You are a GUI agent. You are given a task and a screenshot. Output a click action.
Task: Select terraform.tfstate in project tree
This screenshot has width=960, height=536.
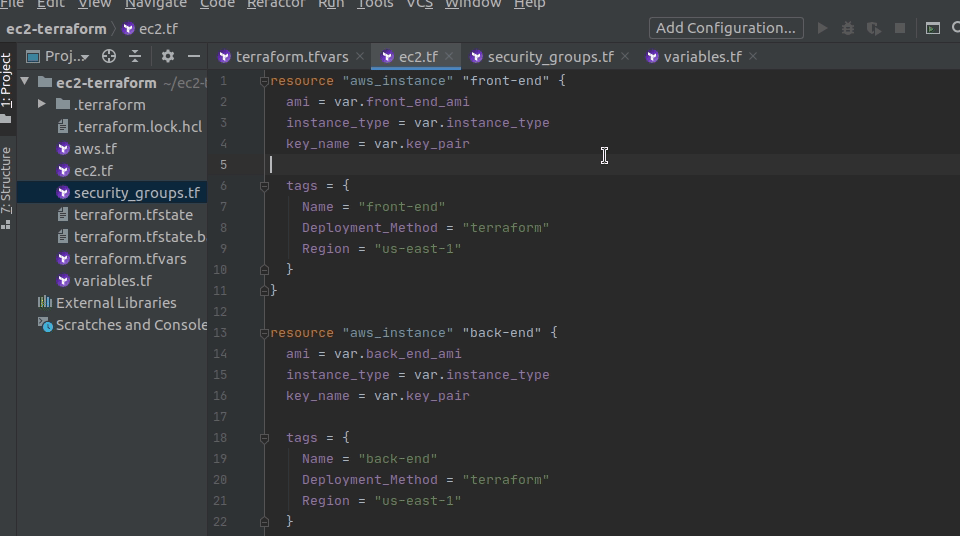[x=133, y=214]
